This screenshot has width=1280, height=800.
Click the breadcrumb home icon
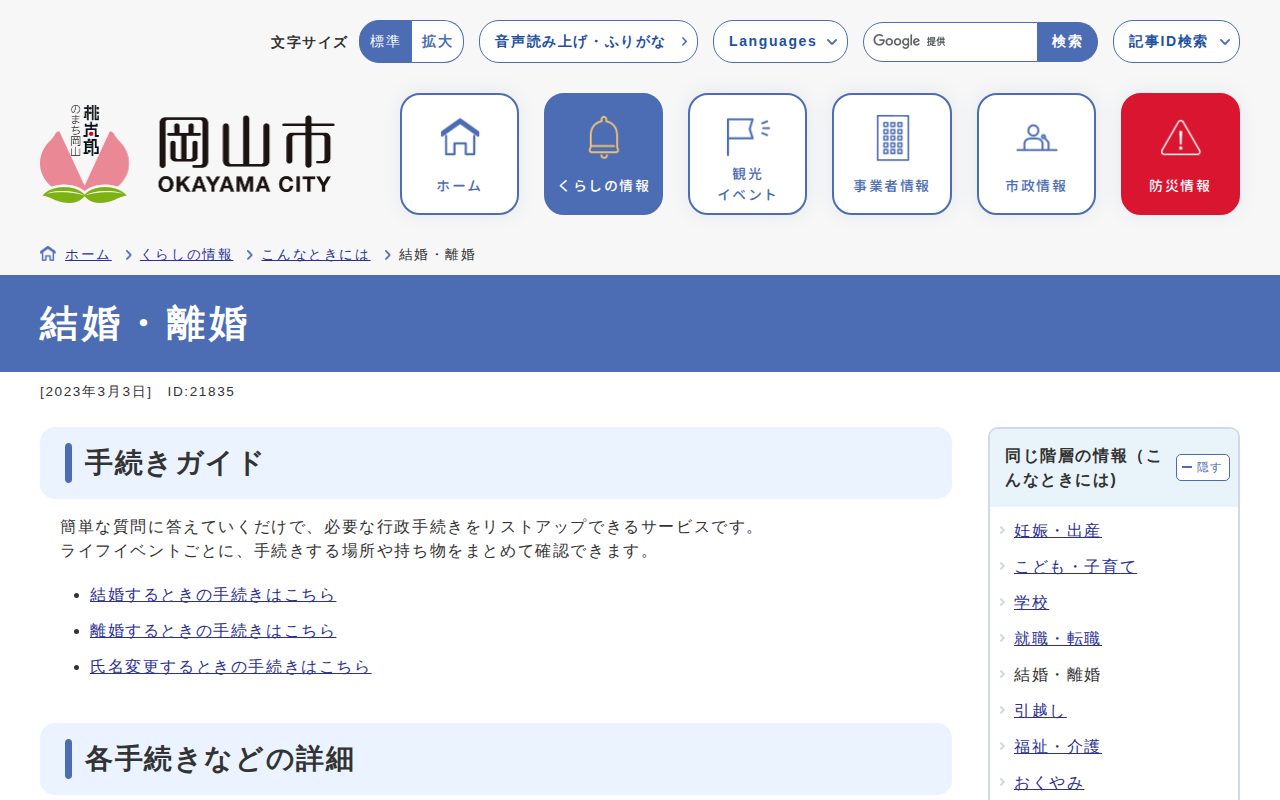pyautogui.click(x=48, y=254)
